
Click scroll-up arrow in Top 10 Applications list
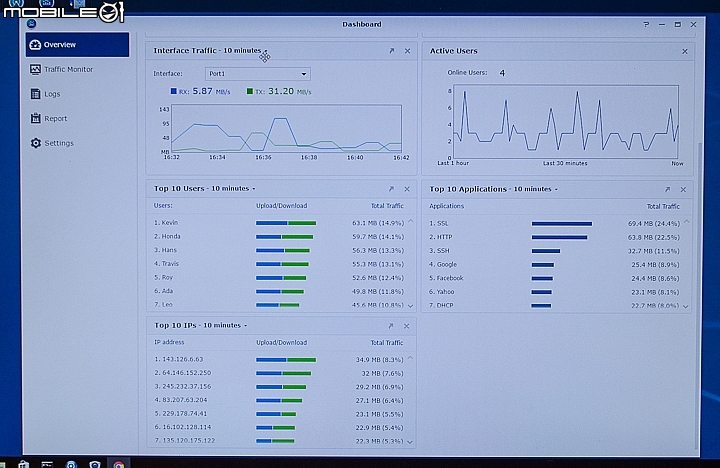pos(686,222)
